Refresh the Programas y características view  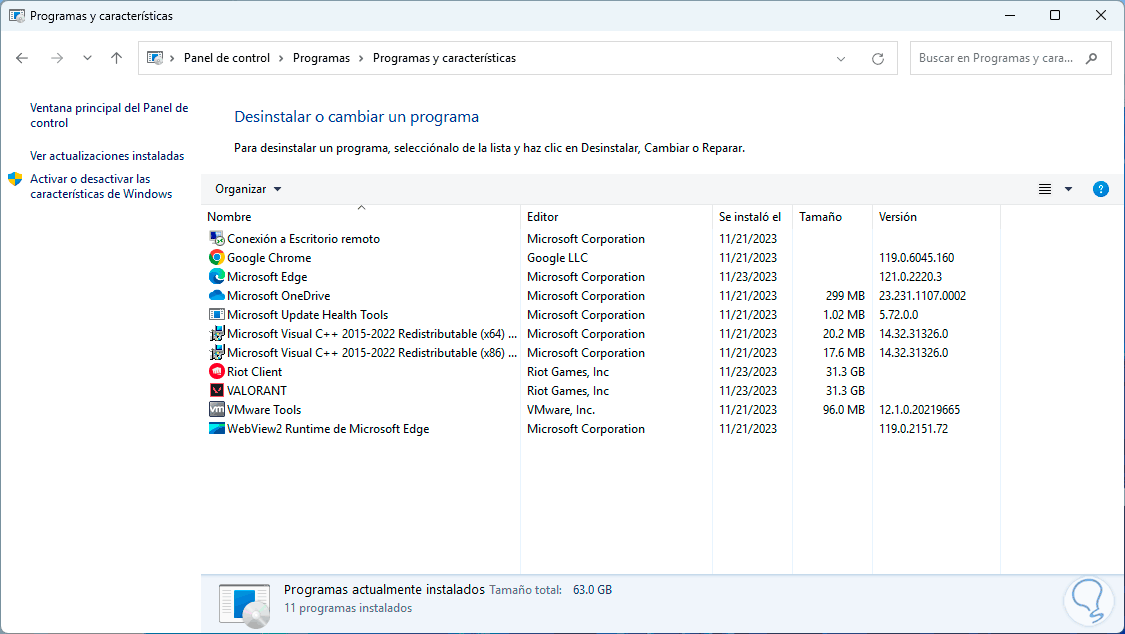[877, 59]
